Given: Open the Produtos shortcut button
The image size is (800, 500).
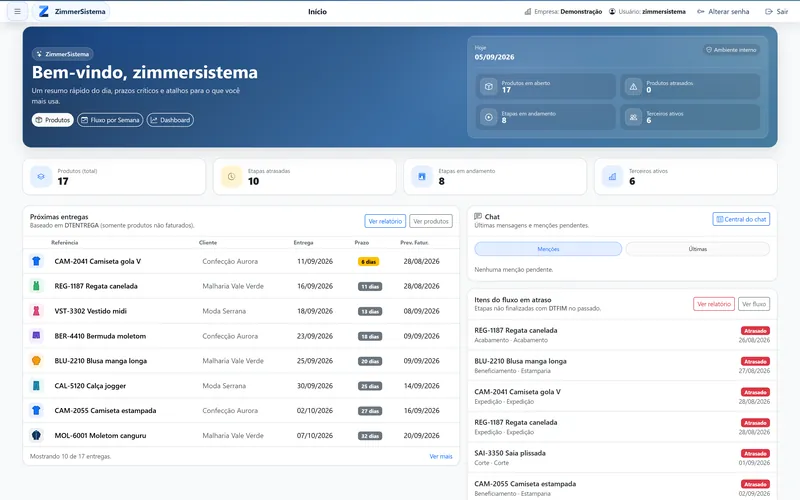Looking at the screenshot, I should (53, 120).
